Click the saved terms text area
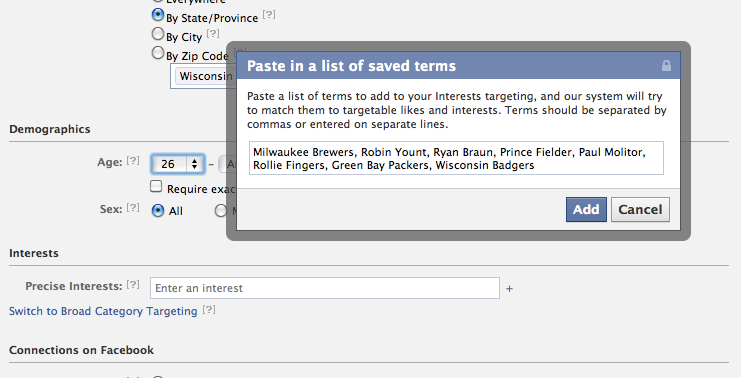The height and width of the screenshot is (378, 741). (x=457, y=158)
